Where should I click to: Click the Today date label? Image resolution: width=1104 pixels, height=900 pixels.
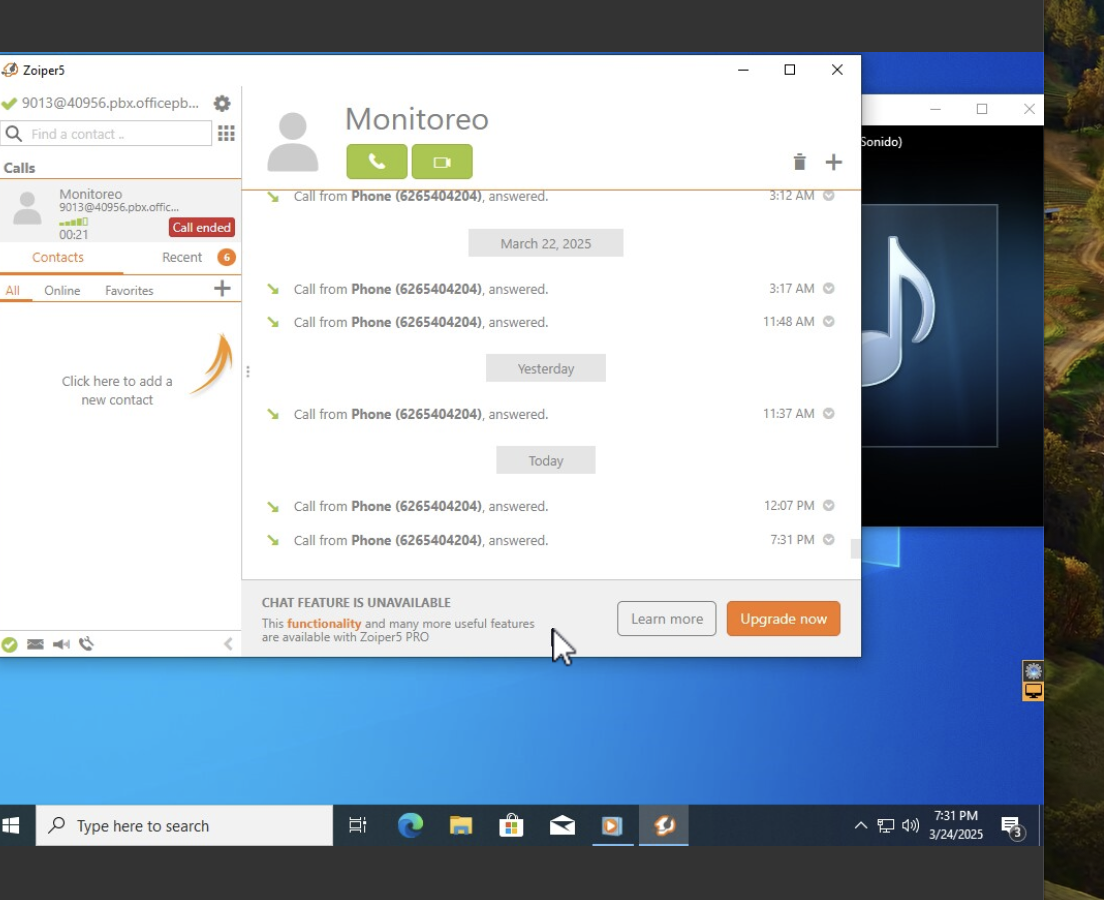546,461
